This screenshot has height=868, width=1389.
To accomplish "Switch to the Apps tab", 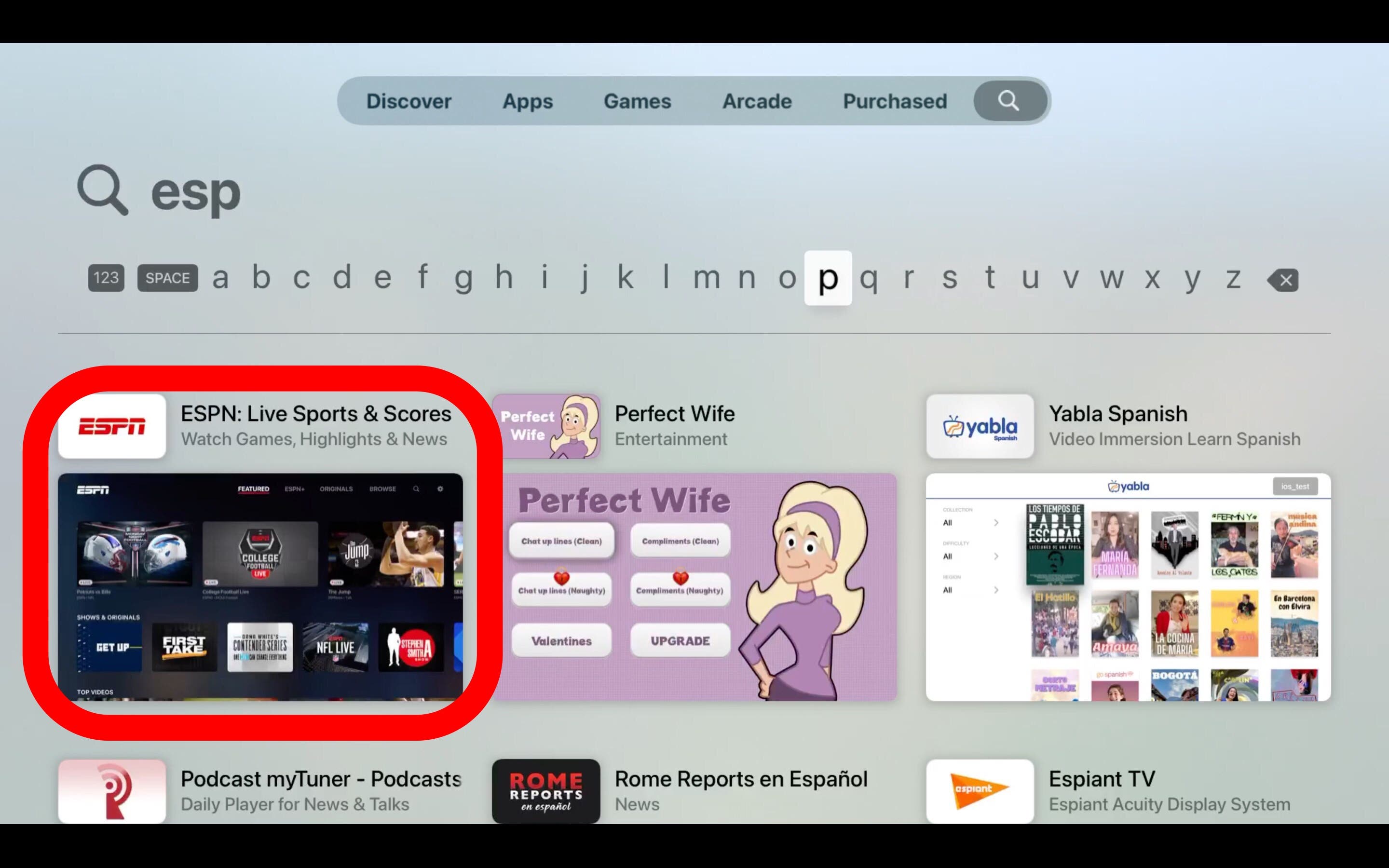I will point(528,102).
